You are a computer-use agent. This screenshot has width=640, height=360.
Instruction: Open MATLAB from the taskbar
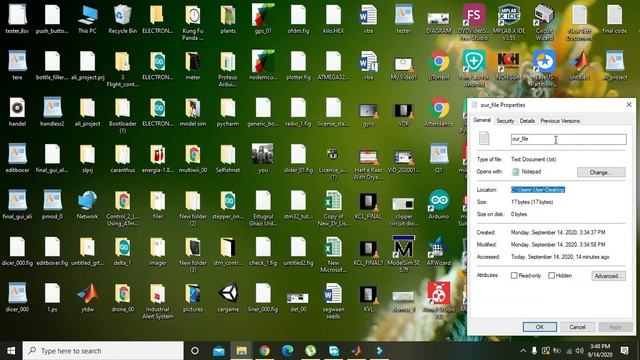(356, 351)
